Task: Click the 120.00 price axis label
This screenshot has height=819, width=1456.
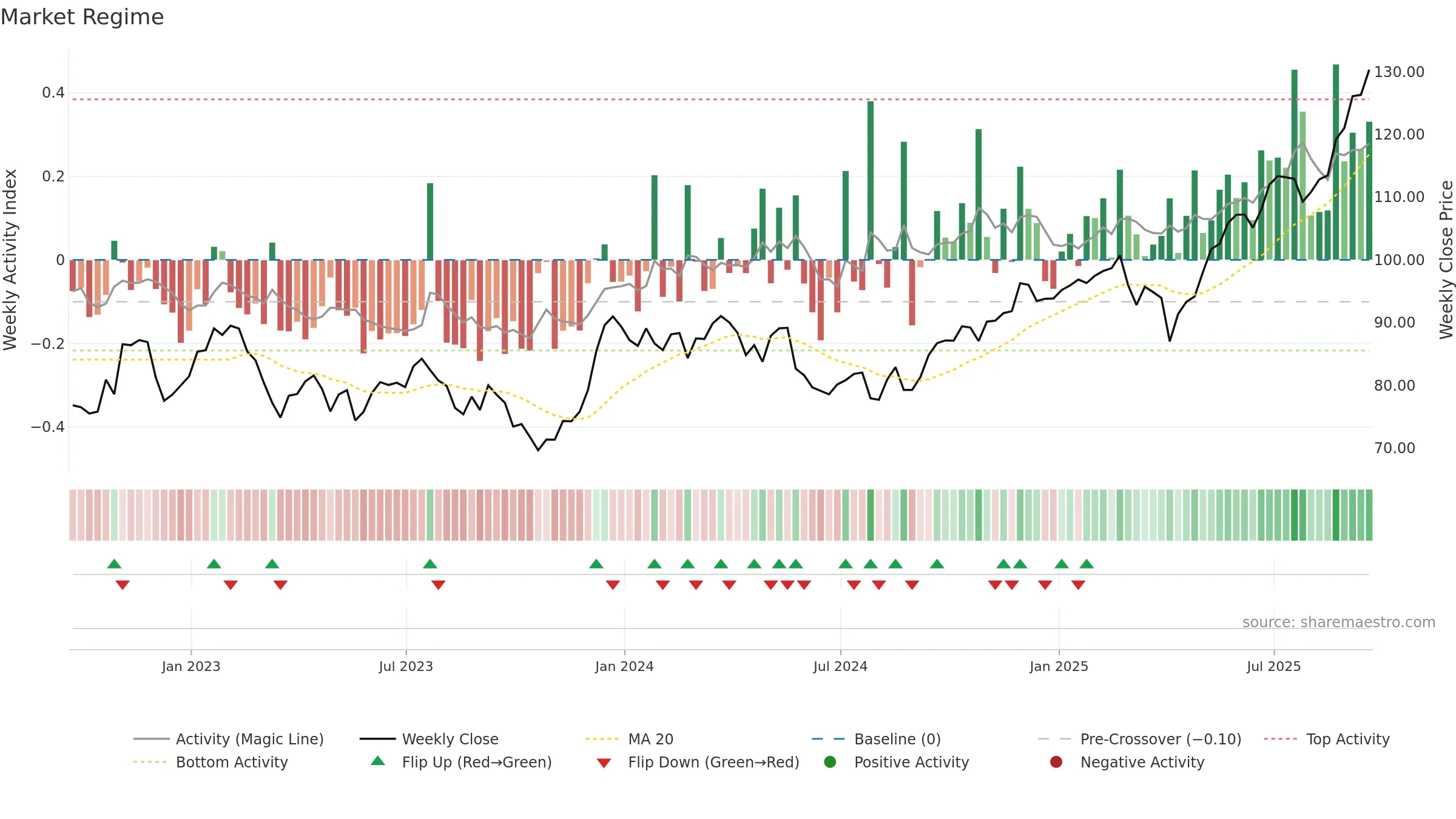Action: (1399, 134)
